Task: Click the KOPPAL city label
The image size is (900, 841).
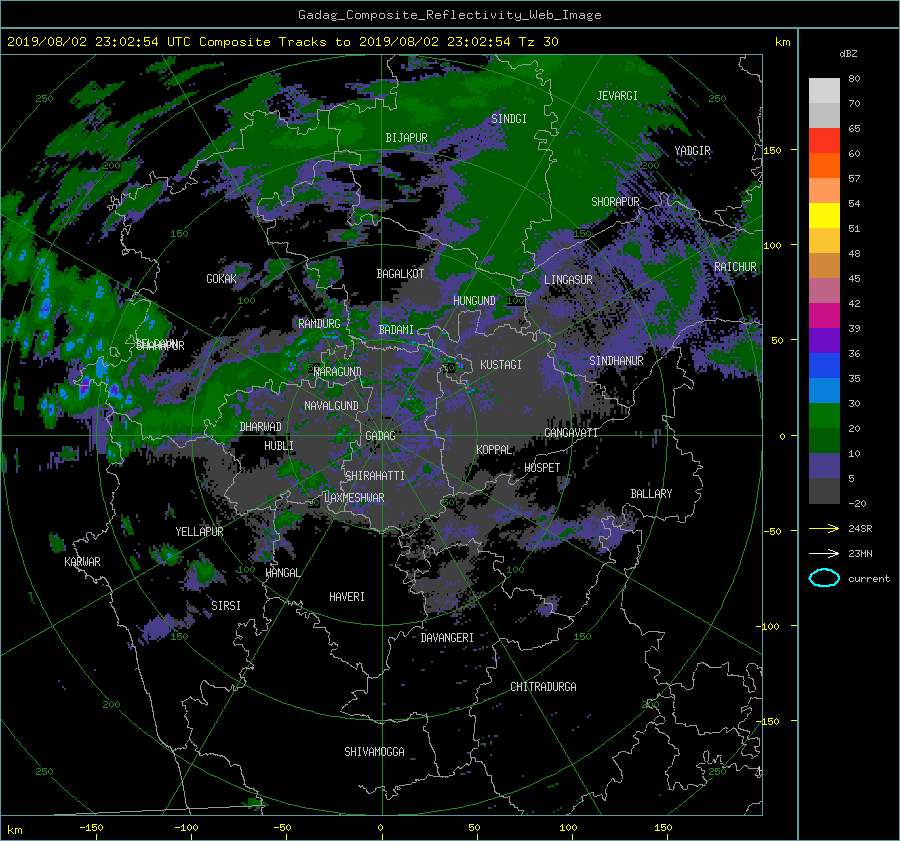Action: tap(494, 450)
